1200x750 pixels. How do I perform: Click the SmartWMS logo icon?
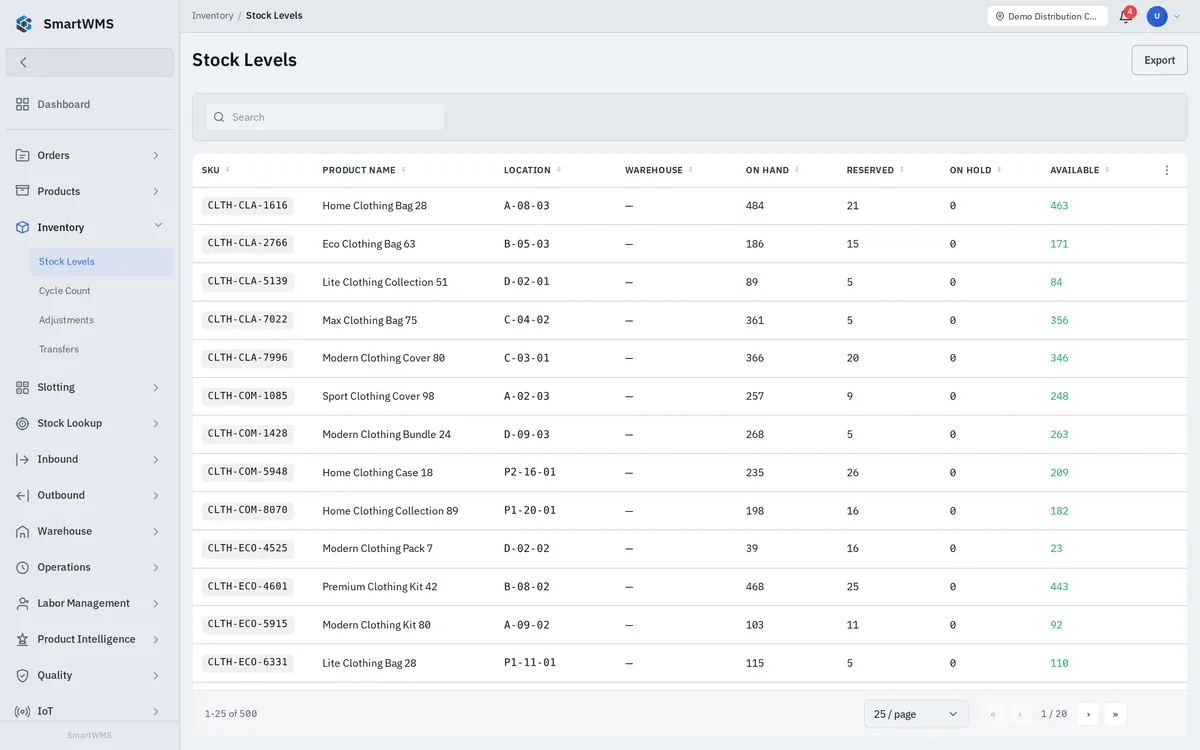point(24,24)
